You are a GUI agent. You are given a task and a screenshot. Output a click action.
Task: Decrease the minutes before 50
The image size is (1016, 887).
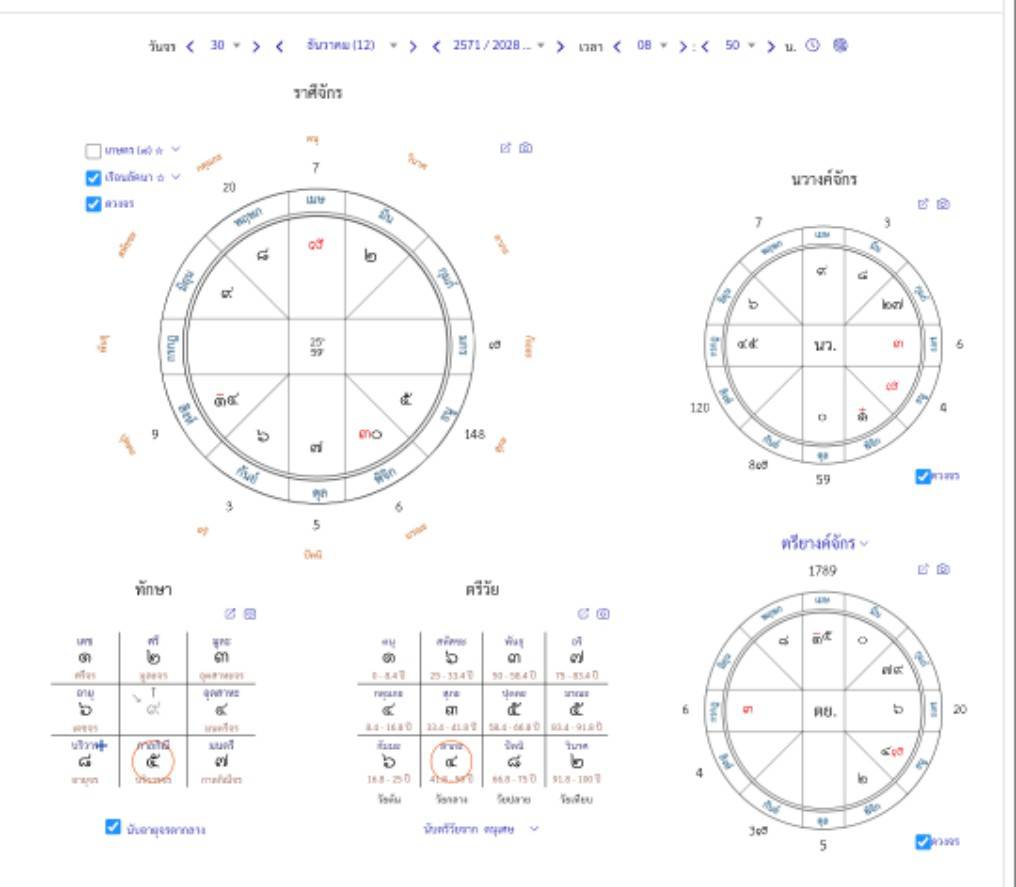point(705,46)
